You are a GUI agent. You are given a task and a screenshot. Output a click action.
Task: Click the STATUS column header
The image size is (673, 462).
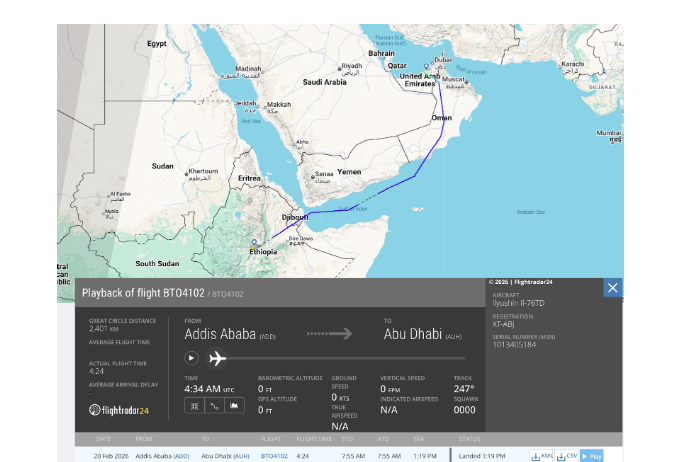pos(469,439)
